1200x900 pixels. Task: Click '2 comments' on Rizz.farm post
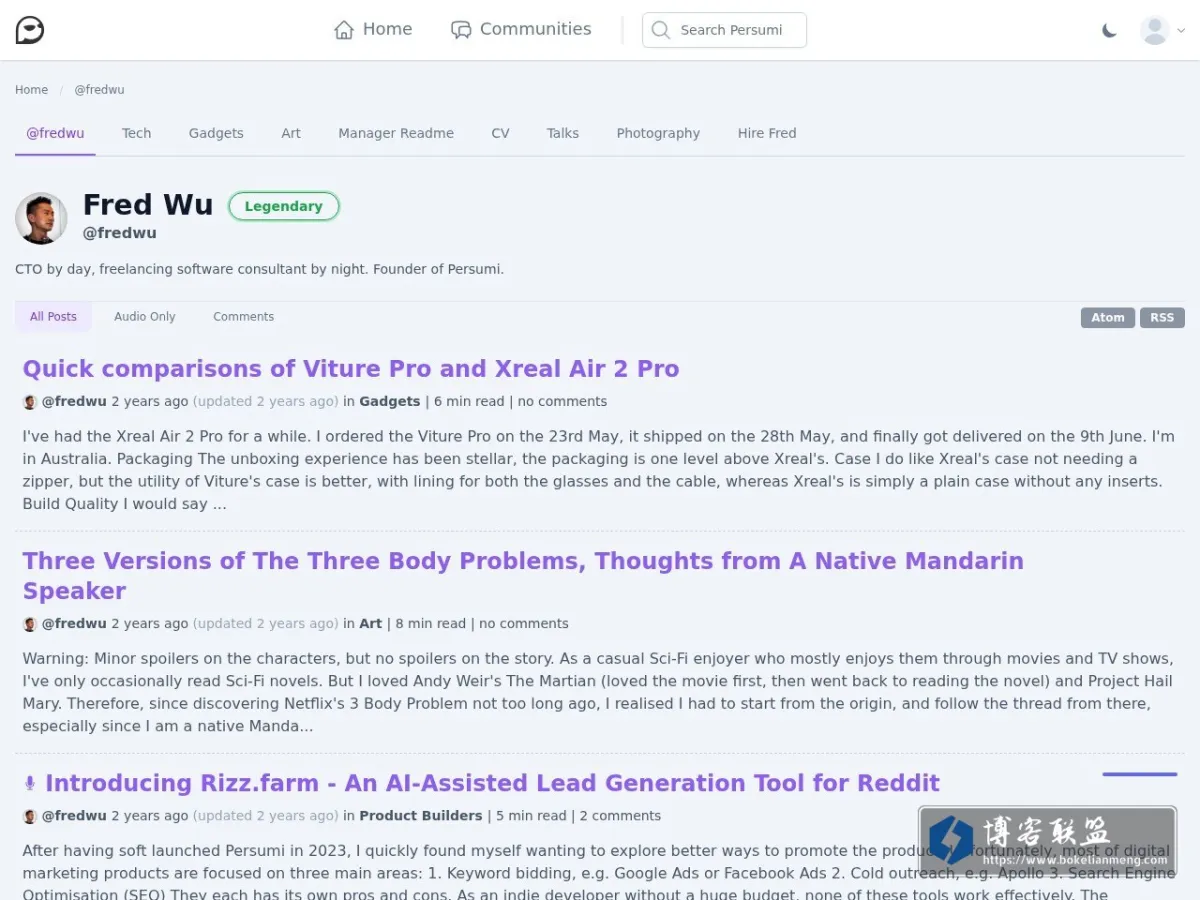coord(620,815)
